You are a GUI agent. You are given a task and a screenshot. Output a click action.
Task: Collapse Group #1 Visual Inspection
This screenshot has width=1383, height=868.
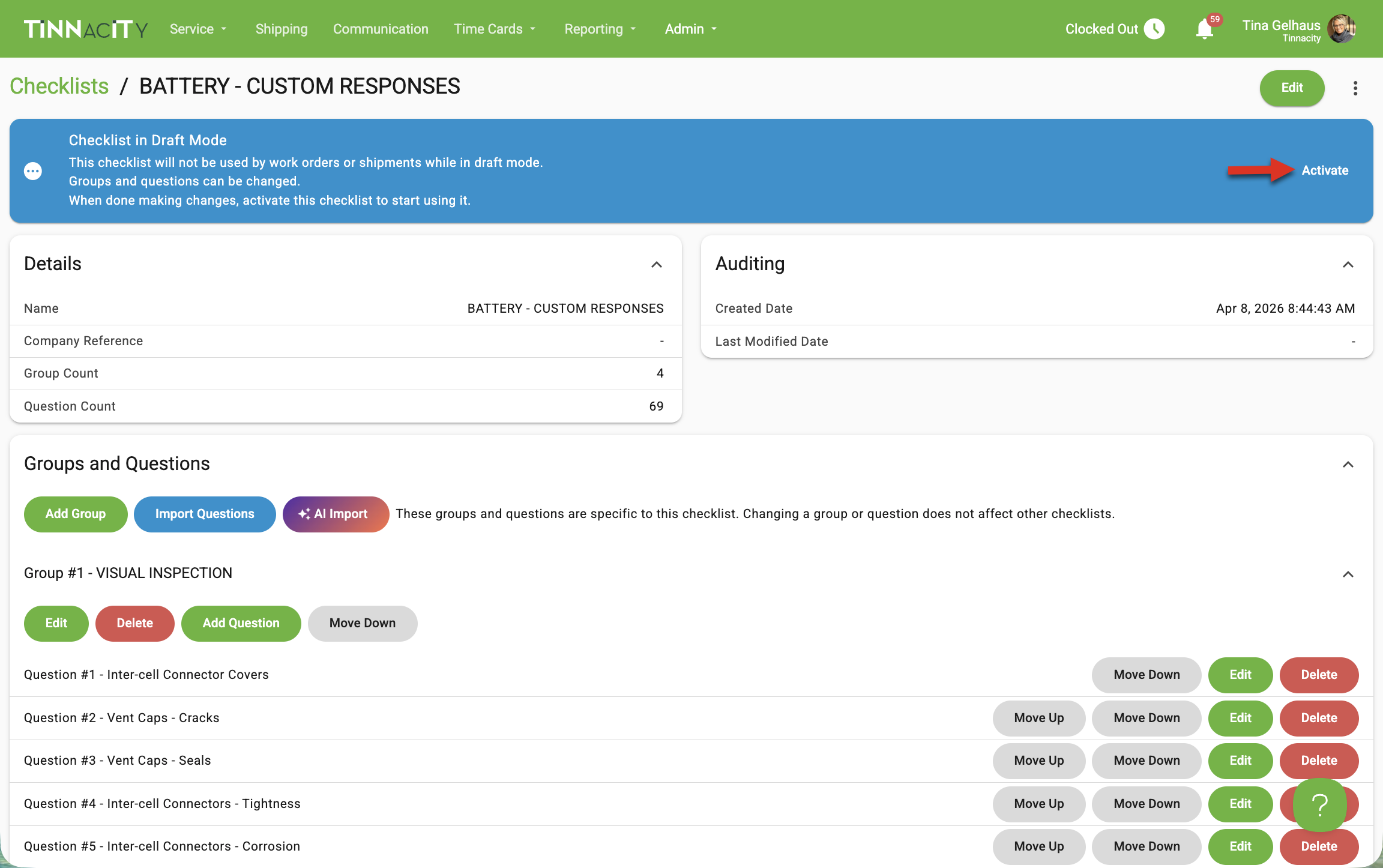[1348, 574]
